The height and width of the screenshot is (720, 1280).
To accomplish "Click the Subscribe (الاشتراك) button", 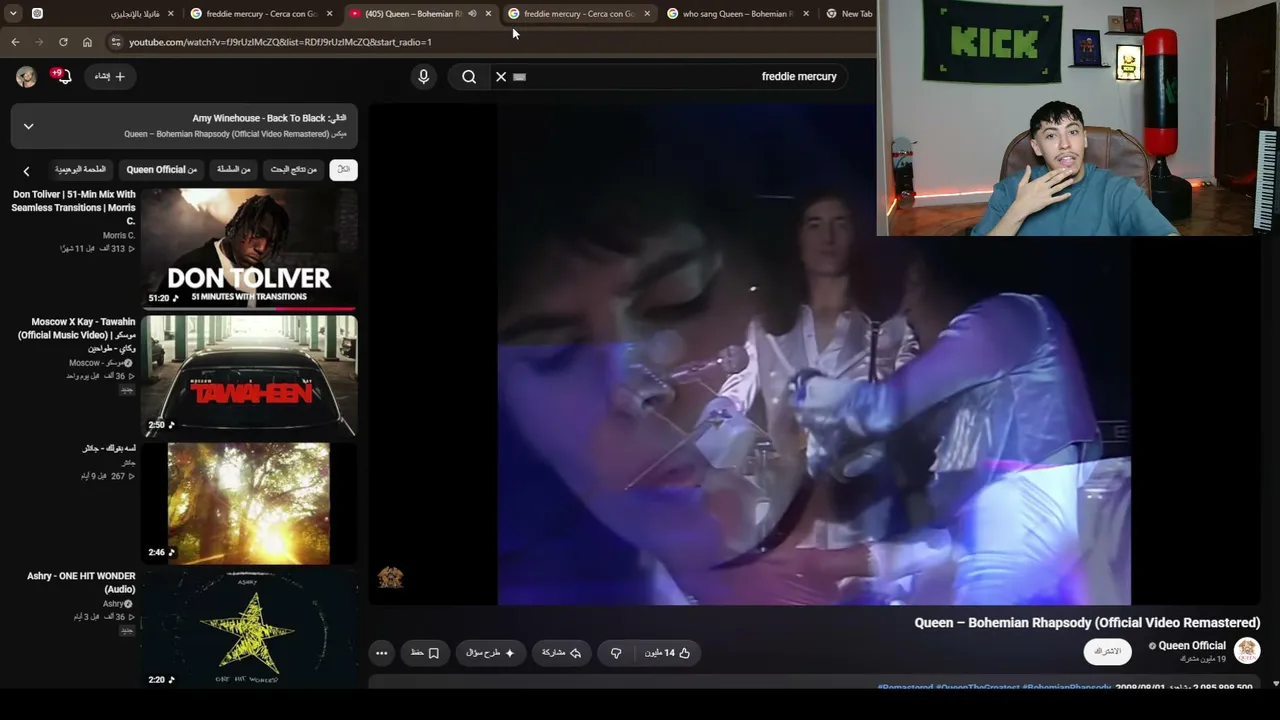I will [x=1108, y=652].
